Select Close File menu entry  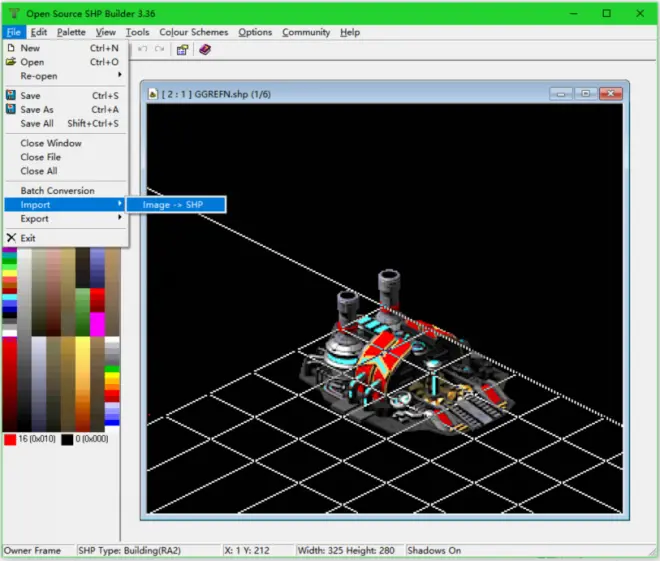coord(66,157)
